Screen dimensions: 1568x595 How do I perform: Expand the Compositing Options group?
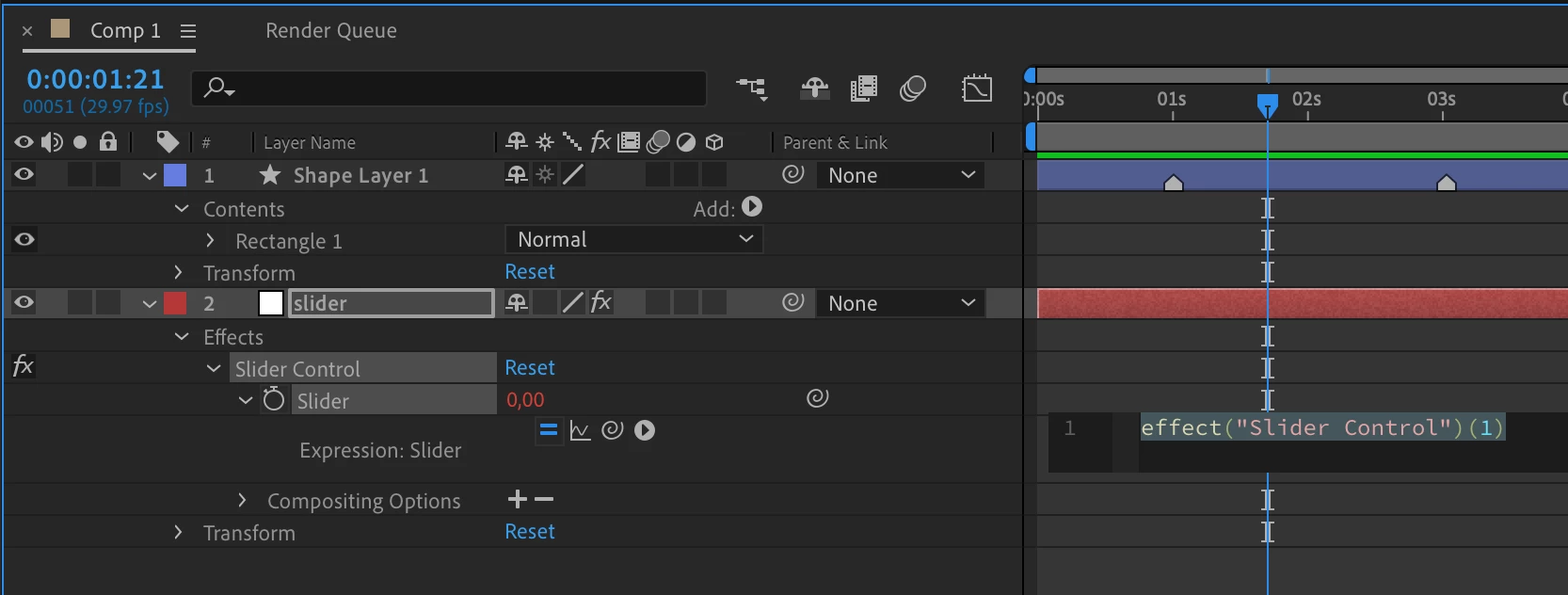click(242, 500)
